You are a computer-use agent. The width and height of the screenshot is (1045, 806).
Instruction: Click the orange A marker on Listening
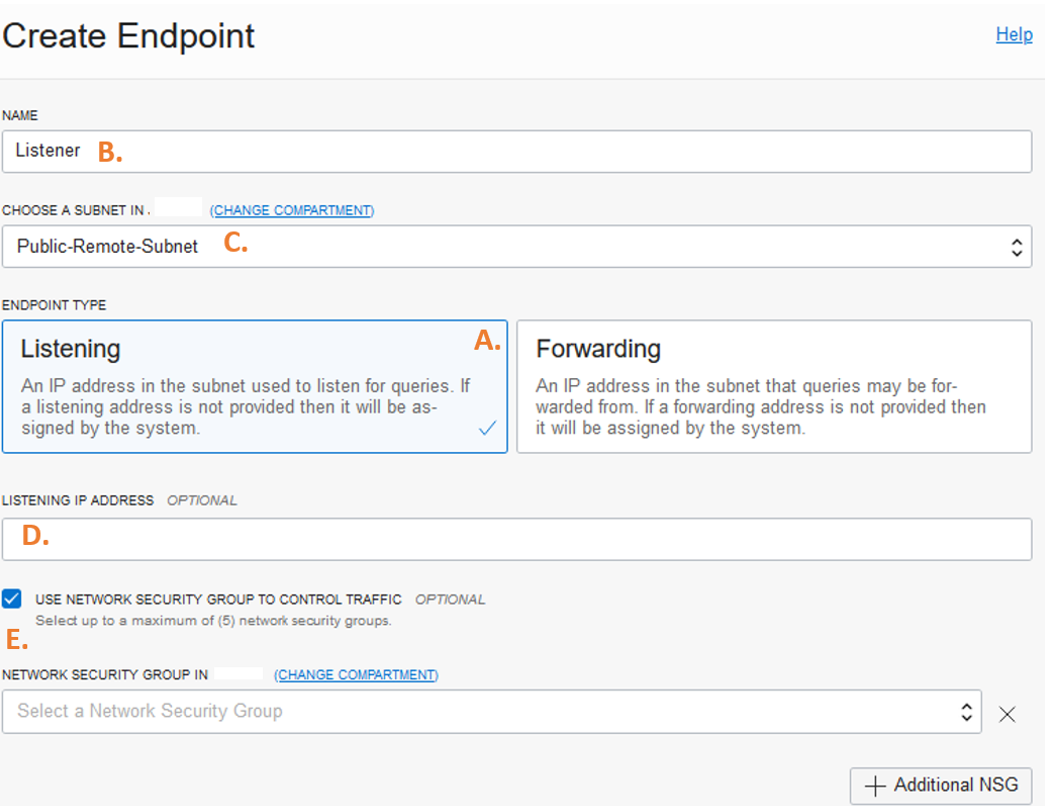tap(487, 341)
